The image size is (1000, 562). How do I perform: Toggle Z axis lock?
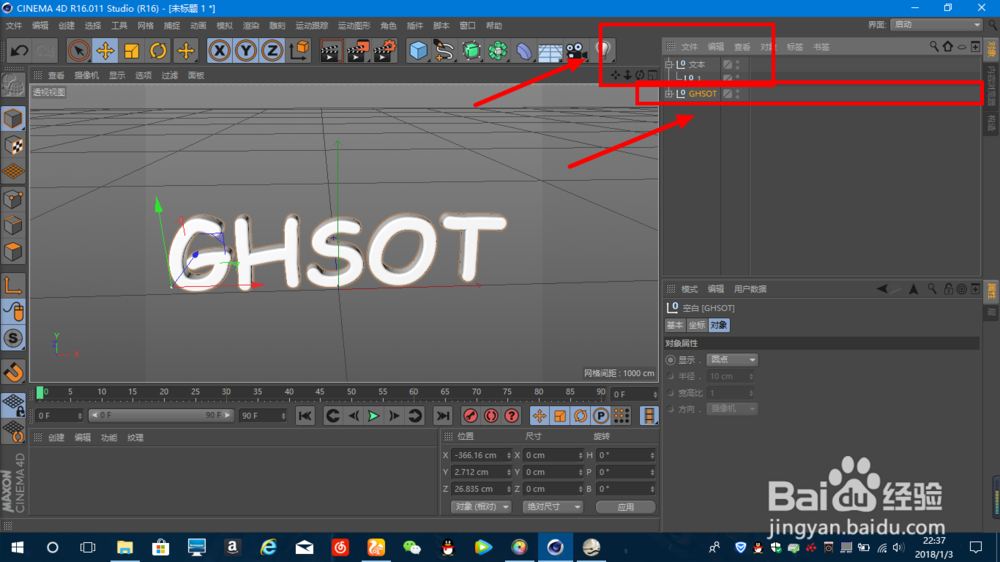pyautogui.click(x=272, y=50)
